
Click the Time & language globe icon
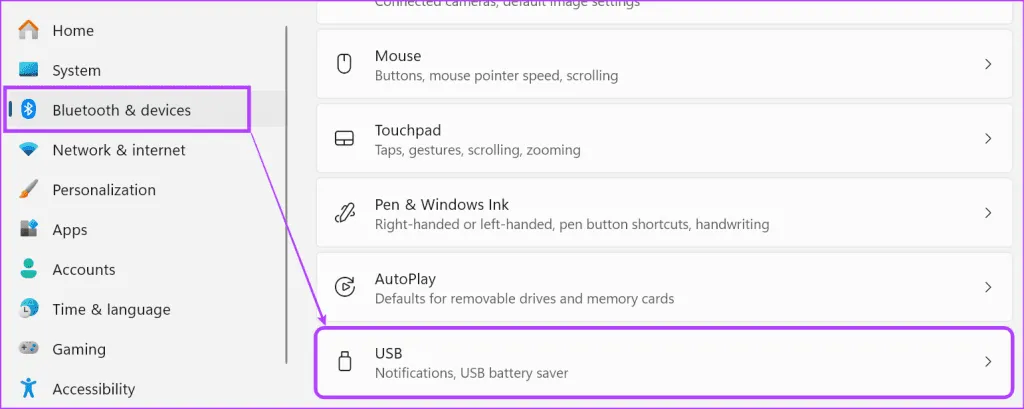pos(29,310)
